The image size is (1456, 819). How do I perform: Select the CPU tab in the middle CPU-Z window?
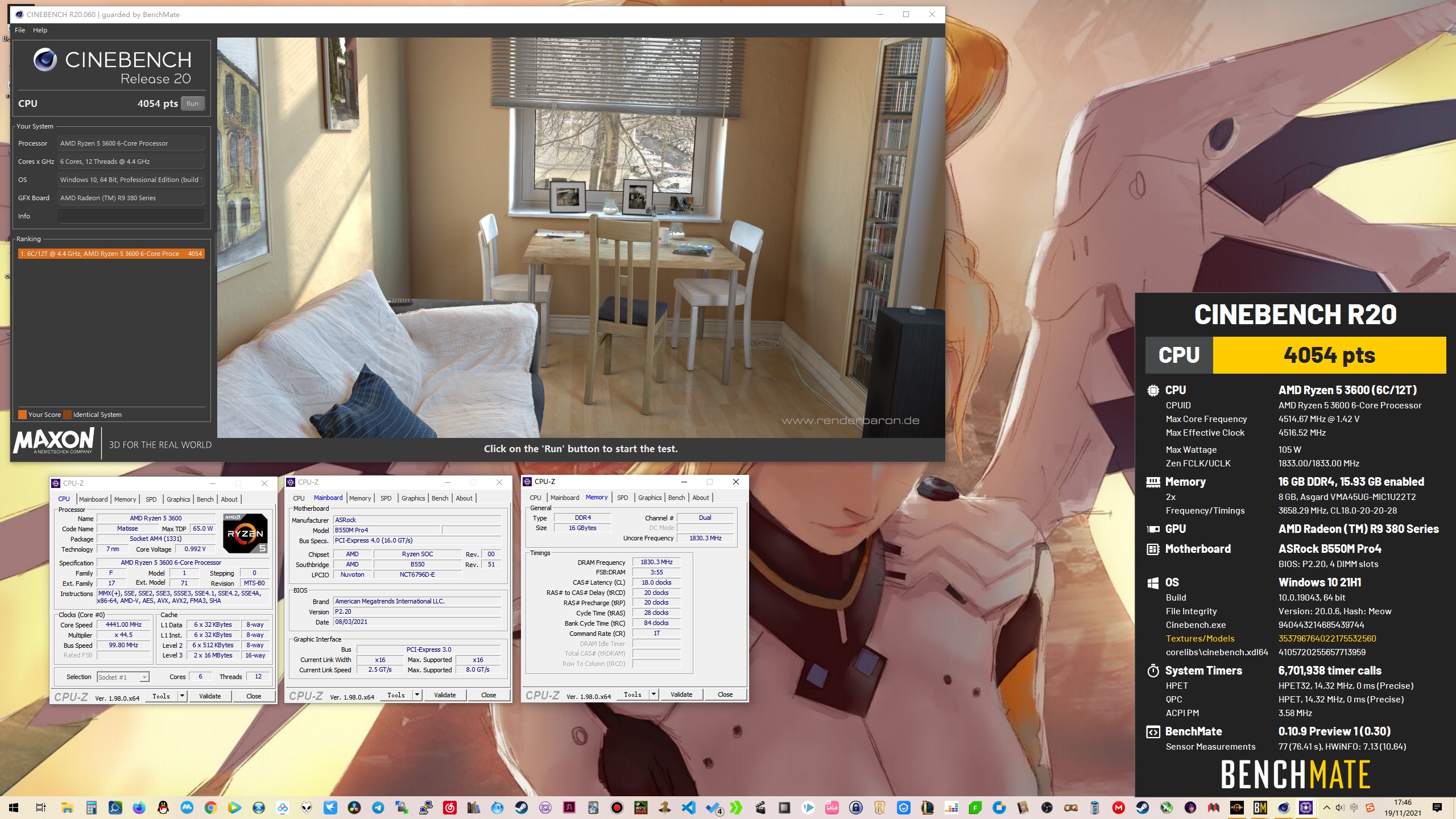coord(299,498)
